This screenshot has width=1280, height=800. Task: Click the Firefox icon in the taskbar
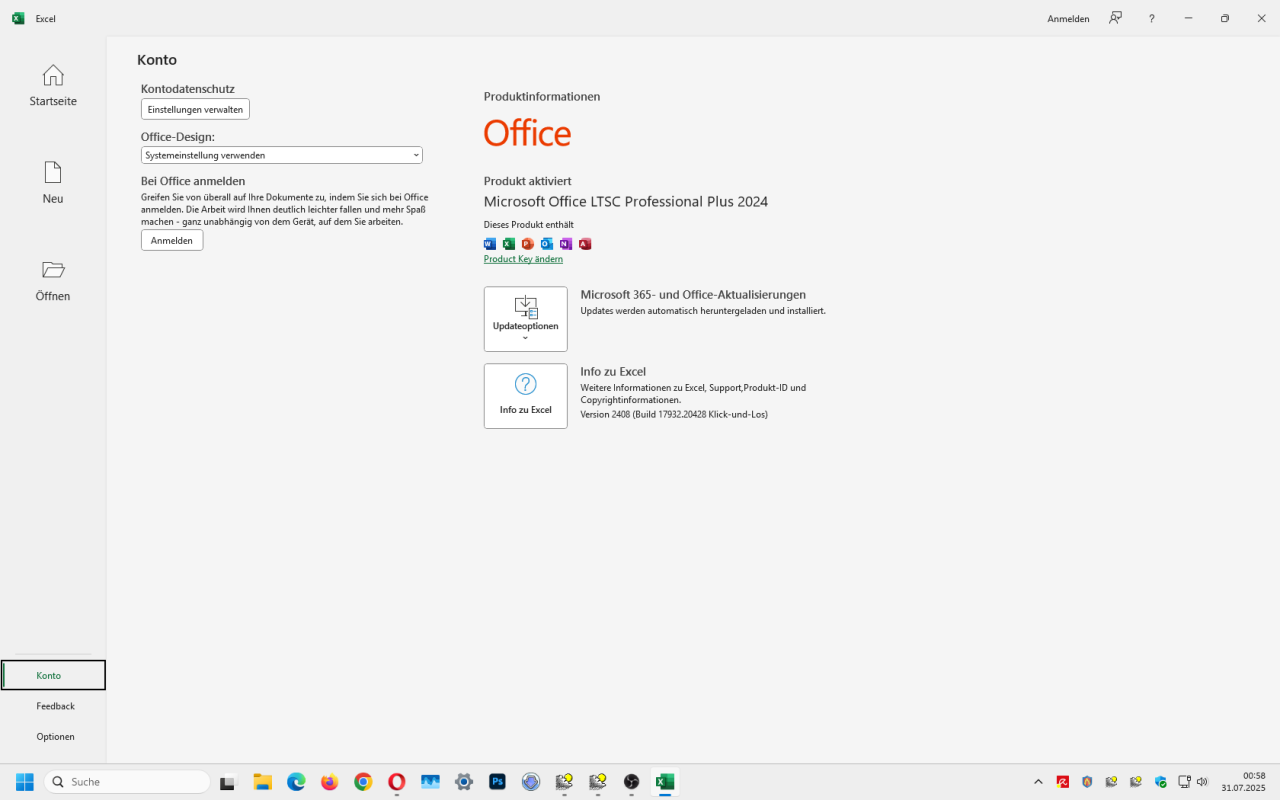(330, 782)
